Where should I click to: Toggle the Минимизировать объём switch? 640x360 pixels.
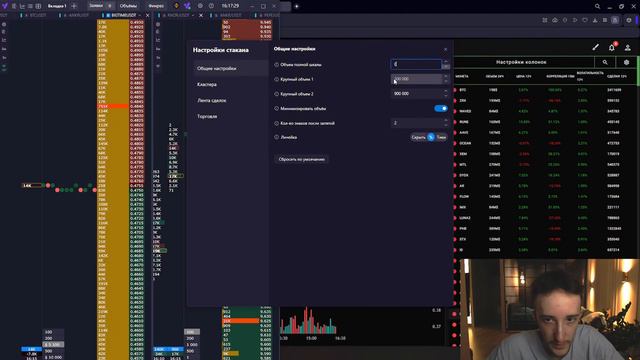pyautogui.click(x=441, y=109)
